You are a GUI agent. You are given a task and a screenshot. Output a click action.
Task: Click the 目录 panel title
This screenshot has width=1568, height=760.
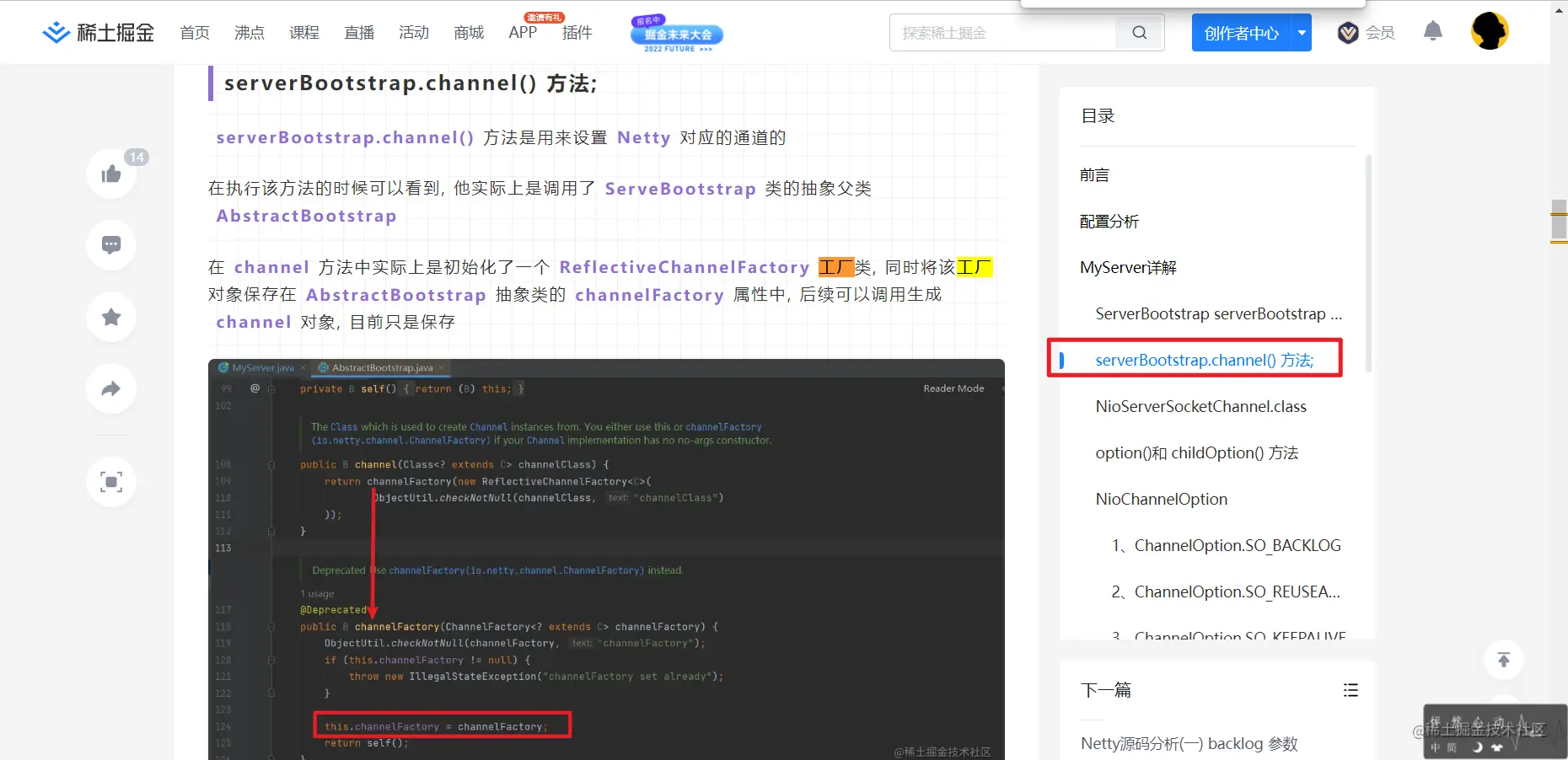coord(1098,116)
